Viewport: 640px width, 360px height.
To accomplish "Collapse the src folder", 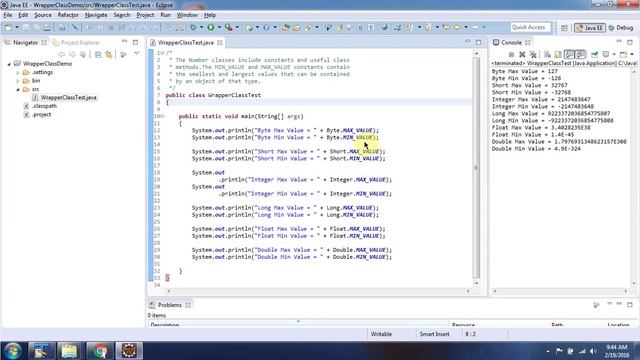I will tap(18, 89).
